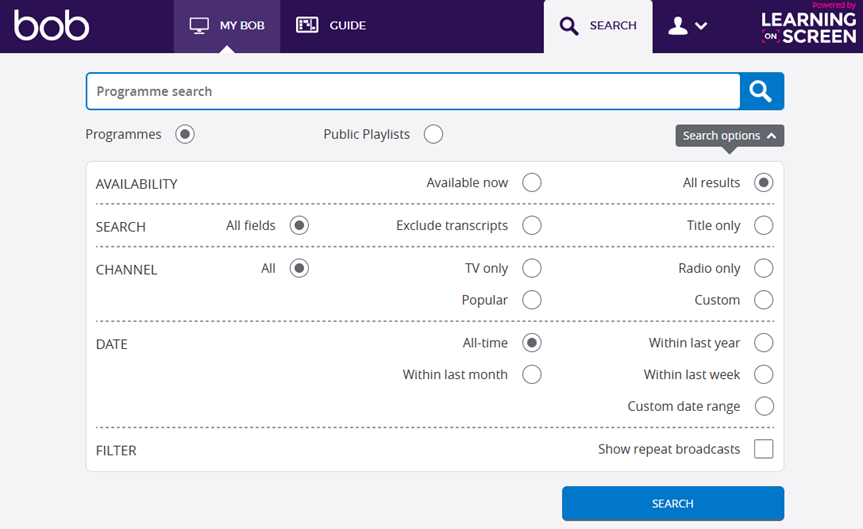Open the MY BOB tab
Viewport: 863px width, 529px height.
pyautogui.click(x=227, y=26)
